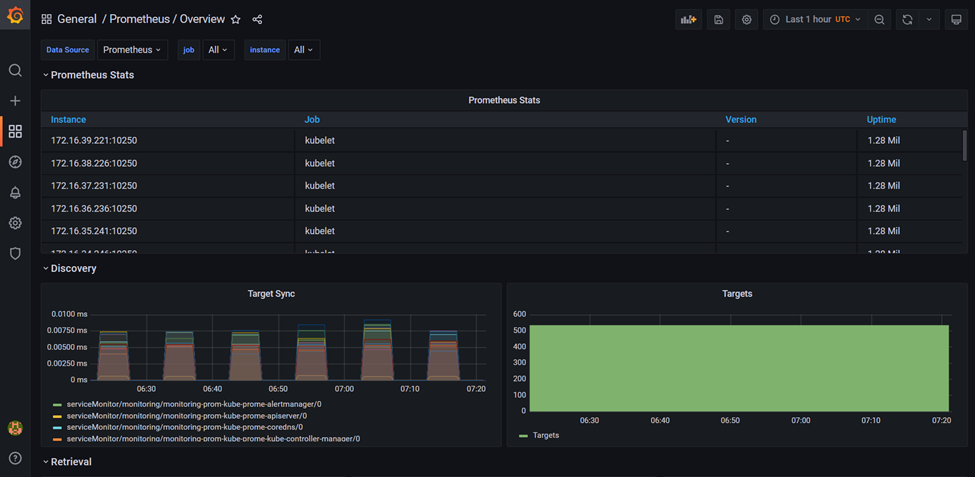The width and height of the screenshot is (975, 477).
Task: Open the job All dropdown
Action: [x=218, y=50]
